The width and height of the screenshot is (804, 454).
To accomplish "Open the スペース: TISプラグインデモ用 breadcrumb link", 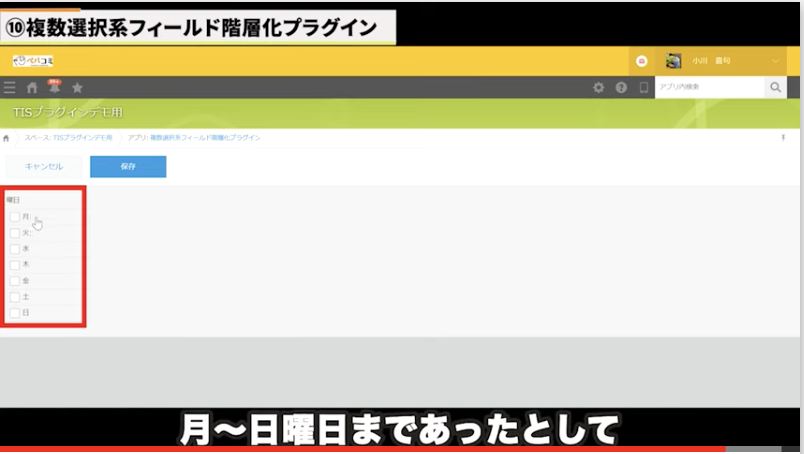I will click(x=68, y=138).
